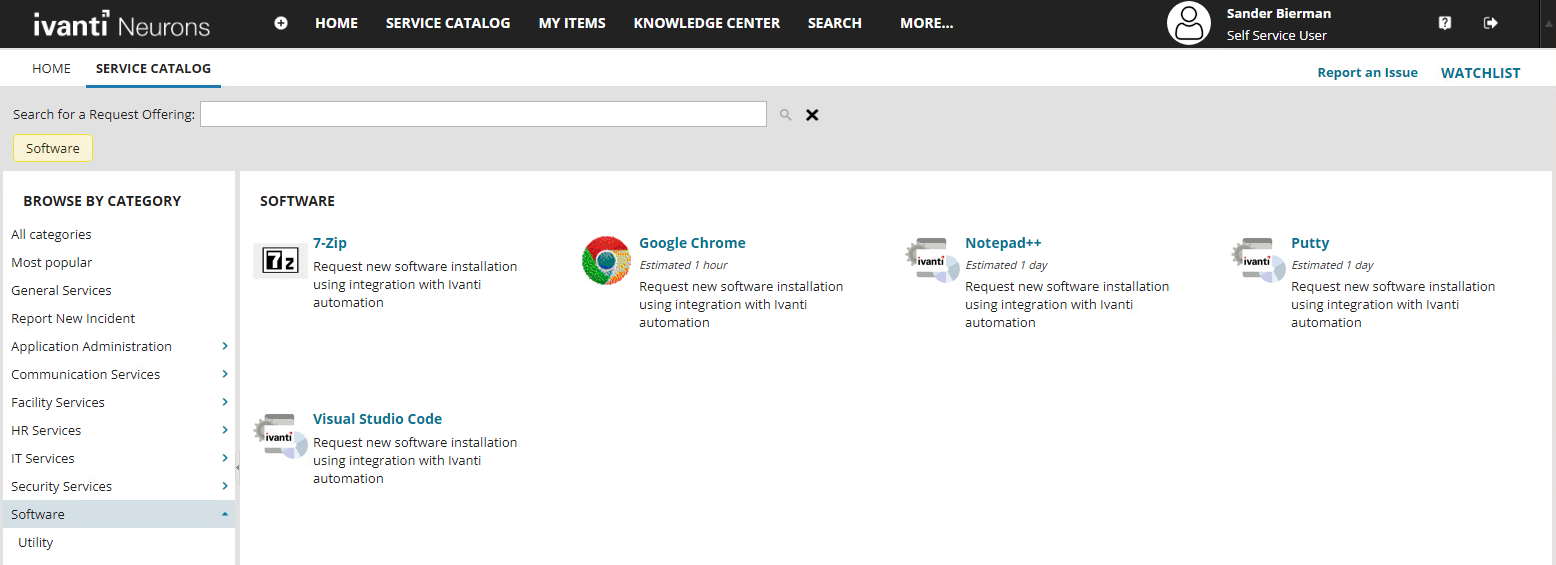
Task: Expand Facility Services category arrow
Action: point(225,402)
